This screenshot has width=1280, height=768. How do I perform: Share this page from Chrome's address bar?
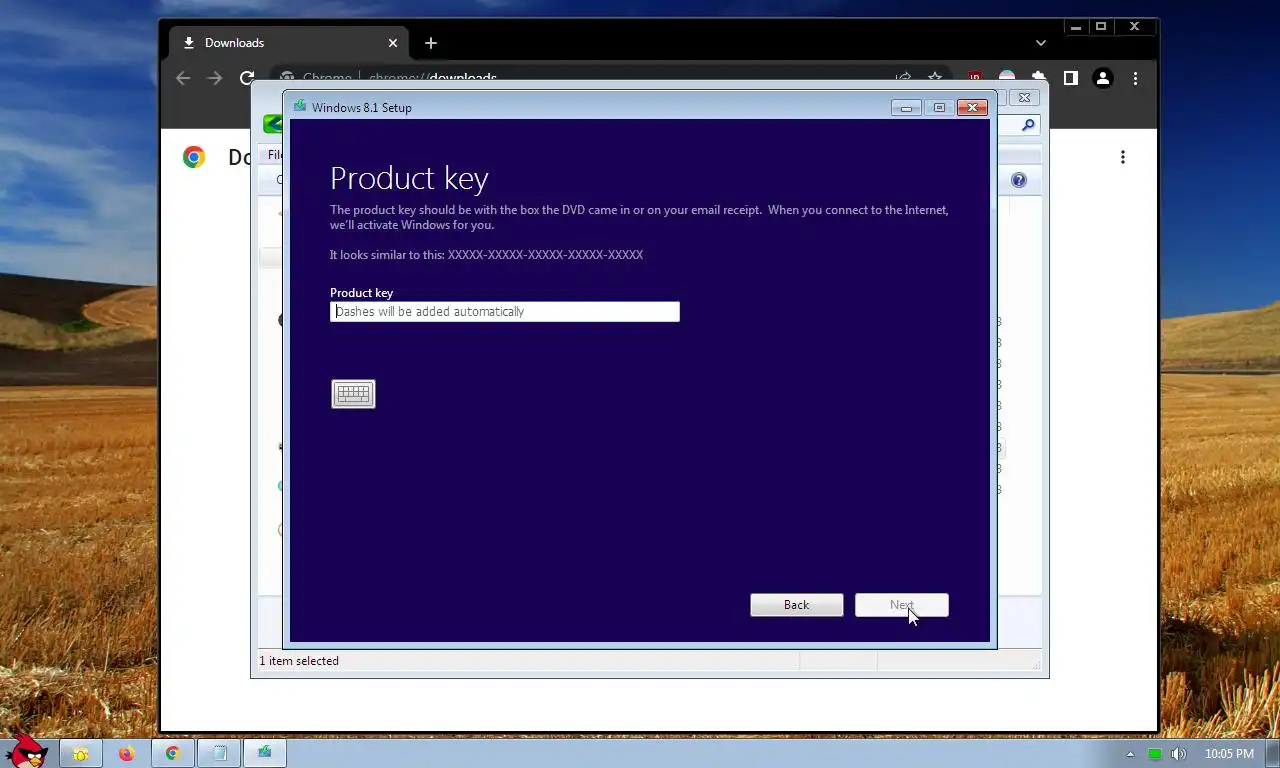(x=903, y=78)
